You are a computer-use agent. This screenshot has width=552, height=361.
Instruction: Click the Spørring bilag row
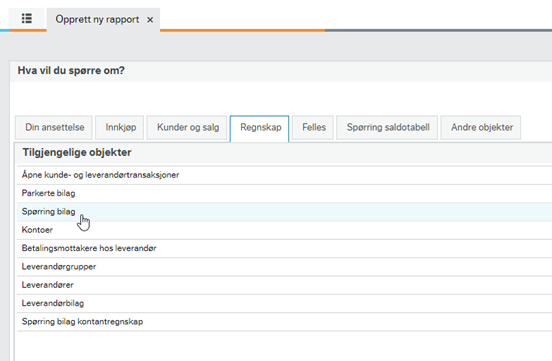[284, 212]
